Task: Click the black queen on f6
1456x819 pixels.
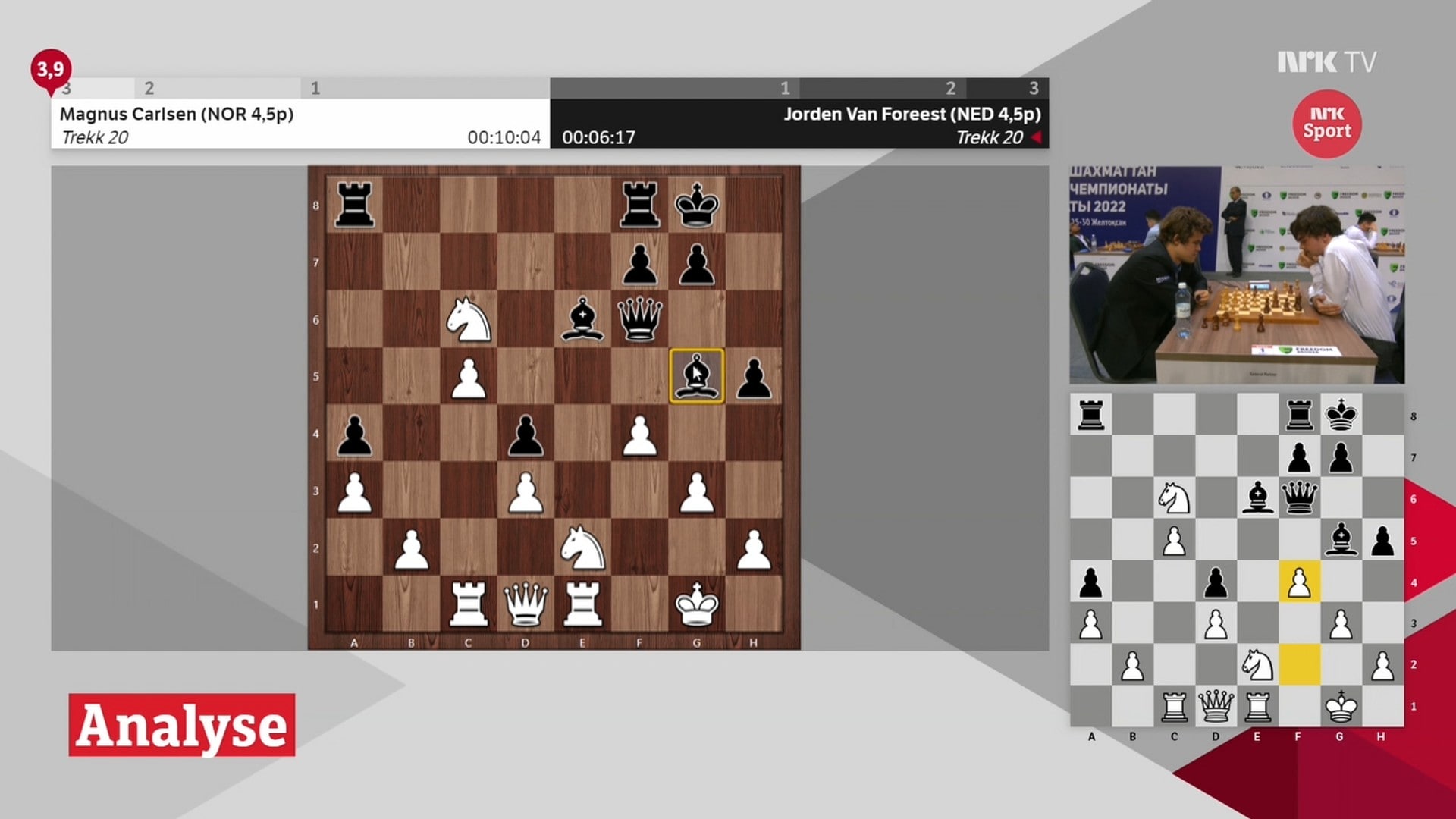Action: click(640, 319)
